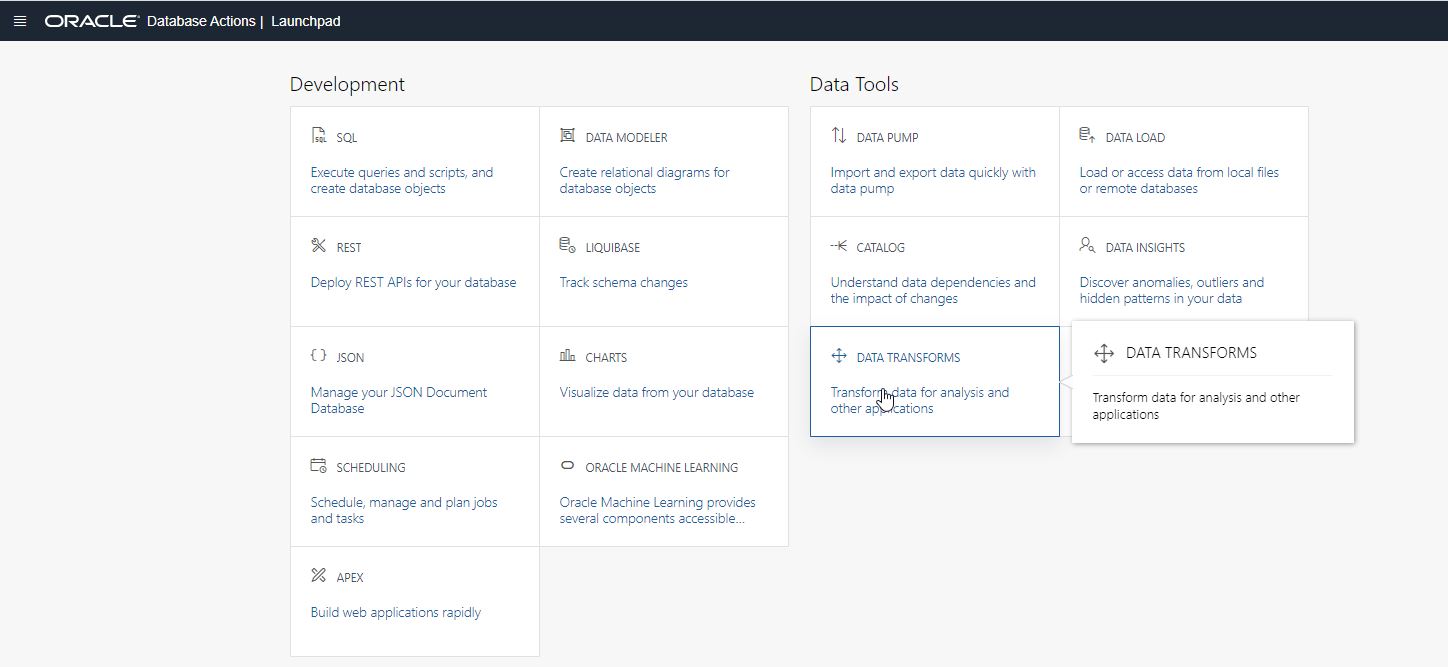Open 'Deploy REST APIs for your database' link
Viewport: 1448px width, 667px height.
coord(413,282)
